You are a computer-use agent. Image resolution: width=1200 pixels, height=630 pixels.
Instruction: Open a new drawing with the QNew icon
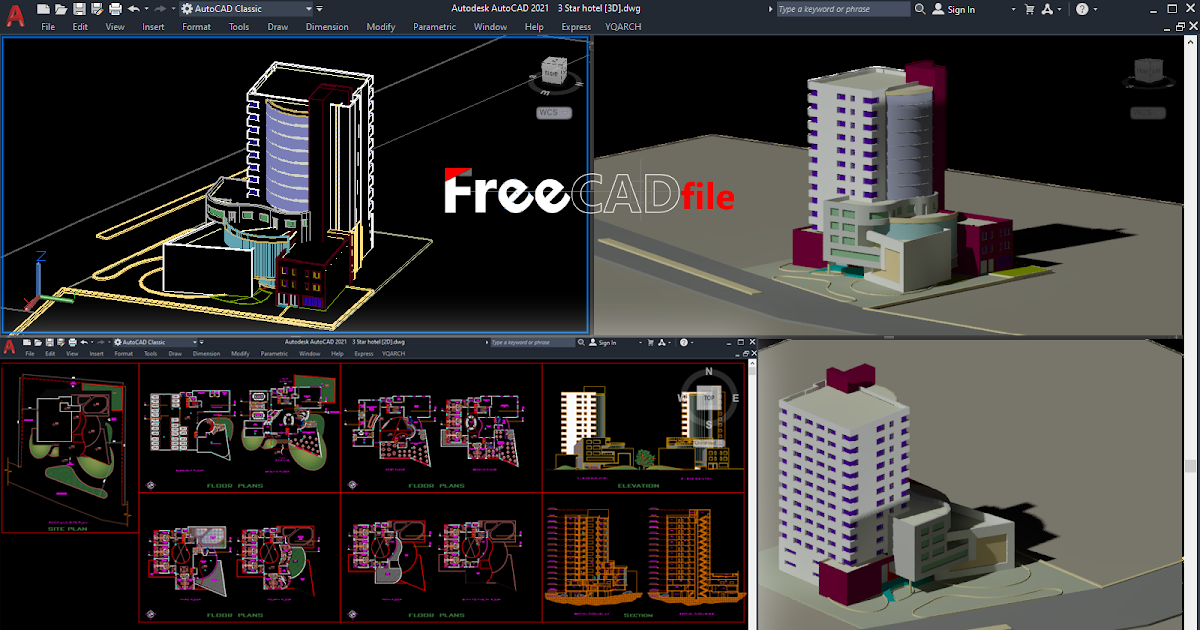pos(42,8)
